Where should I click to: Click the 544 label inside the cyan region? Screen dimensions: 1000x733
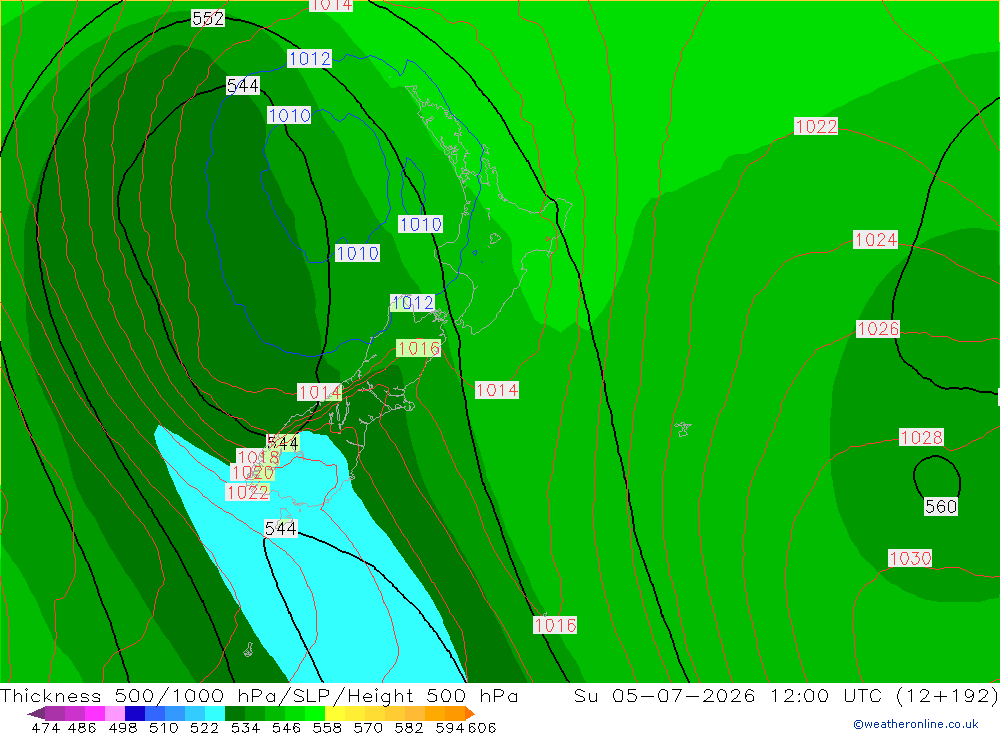(x=281, y=528)
